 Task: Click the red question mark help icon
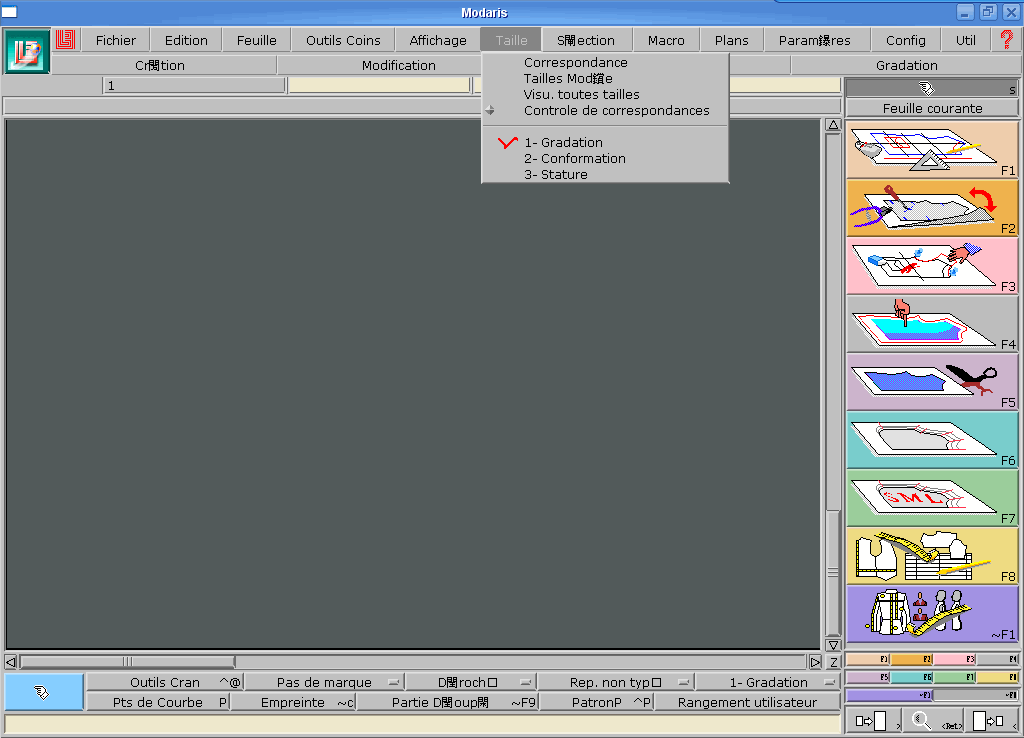tap(1006, 40)
